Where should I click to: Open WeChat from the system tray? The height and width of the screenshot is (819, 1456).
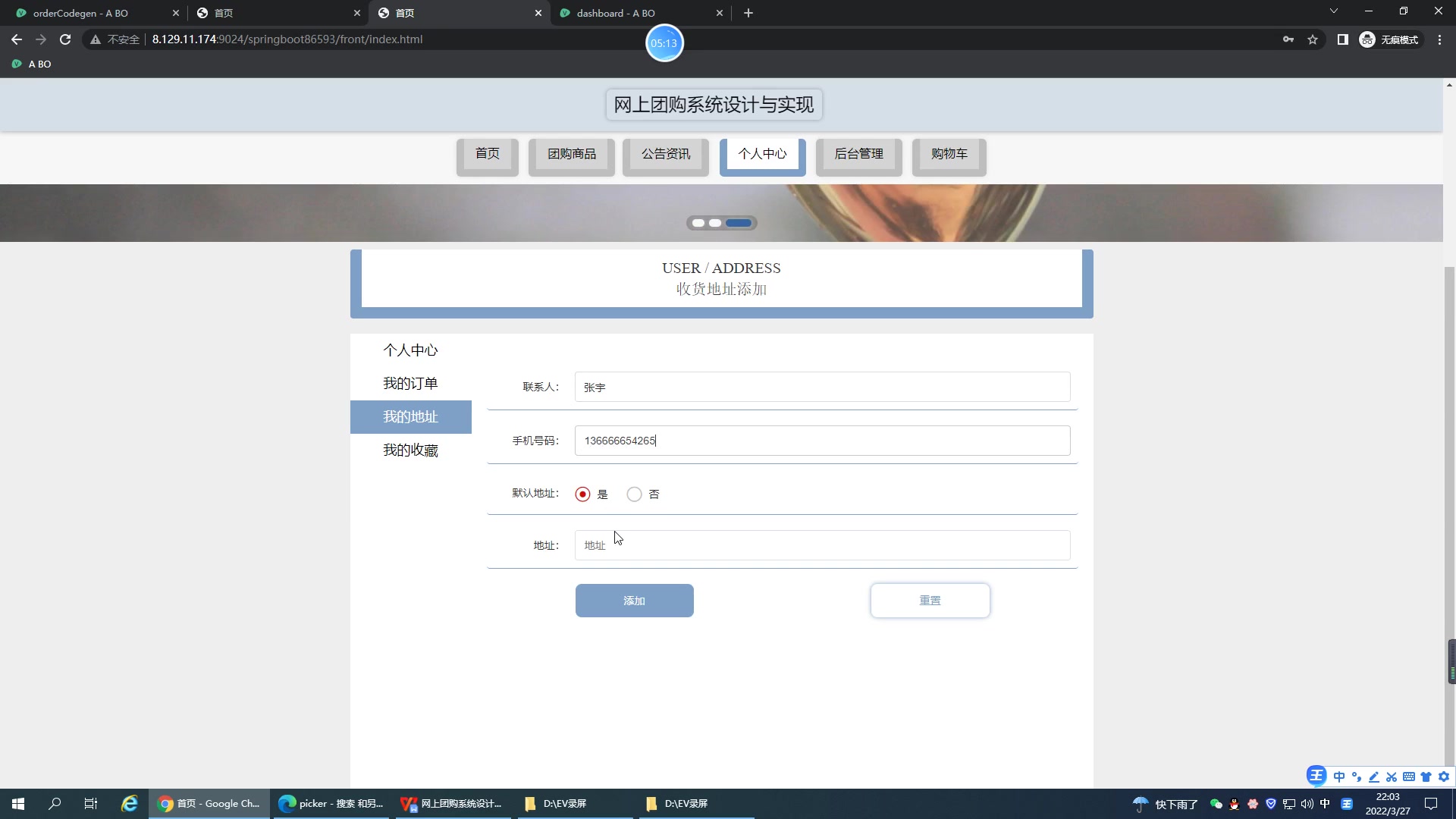point(1215,804)
